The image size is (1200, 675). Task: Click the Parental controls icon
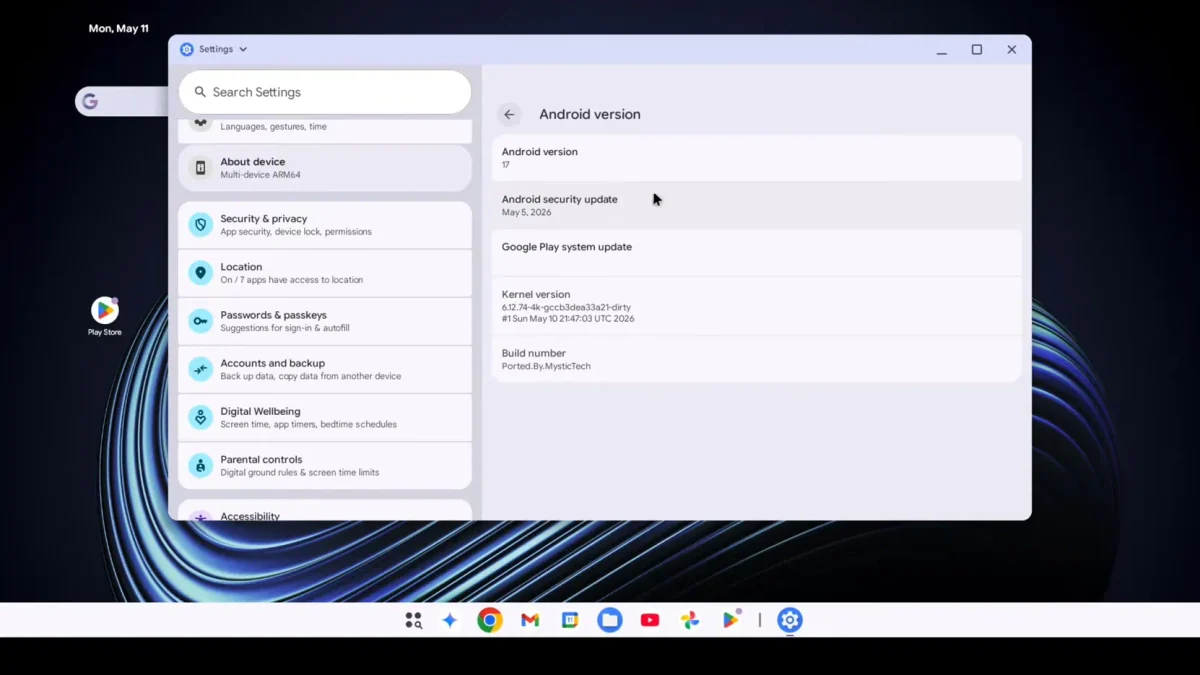[x=201, y=465]
